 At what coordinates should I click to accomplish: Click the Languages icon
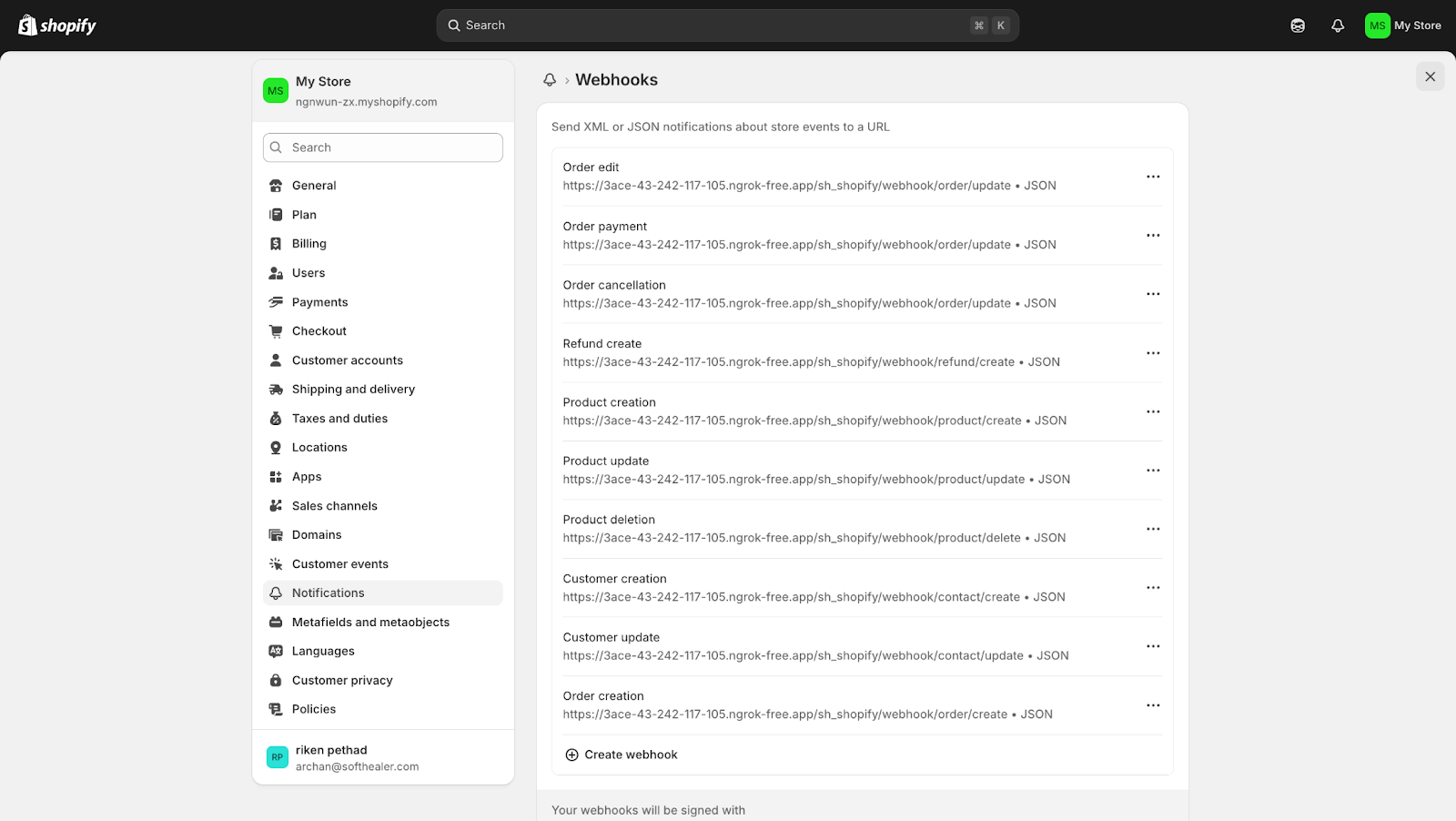click(276, 652)
